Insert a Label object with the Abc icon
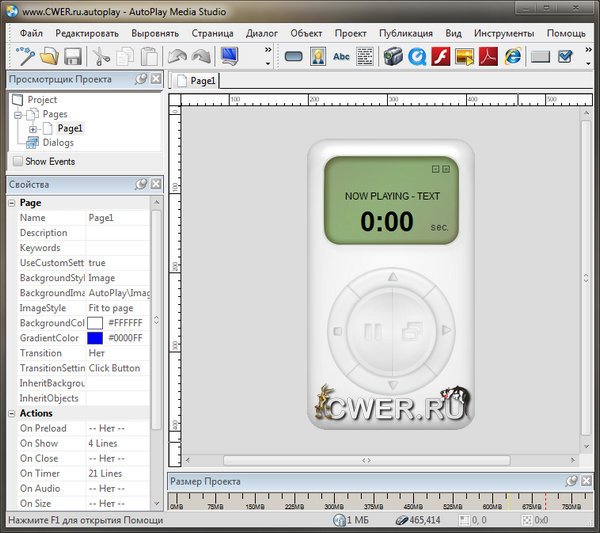This screenshot has height=533, width=600. click(342, 56)
